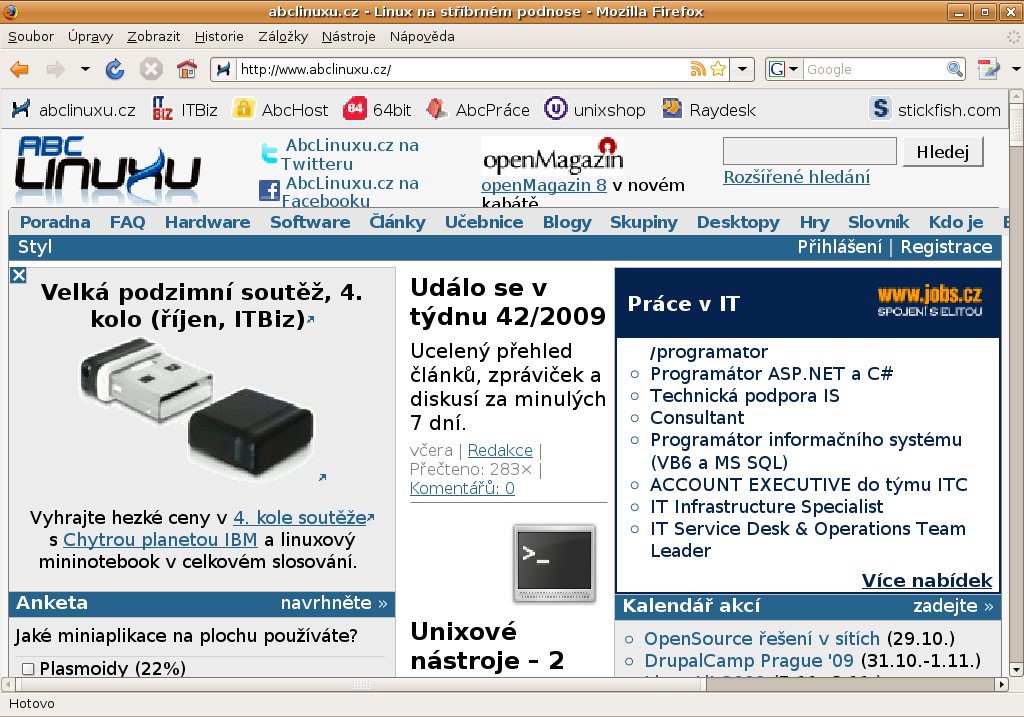This screenshot has height=717, width=1024.
Task: Open the ITBiz bookmark
Action: point(185,110)
